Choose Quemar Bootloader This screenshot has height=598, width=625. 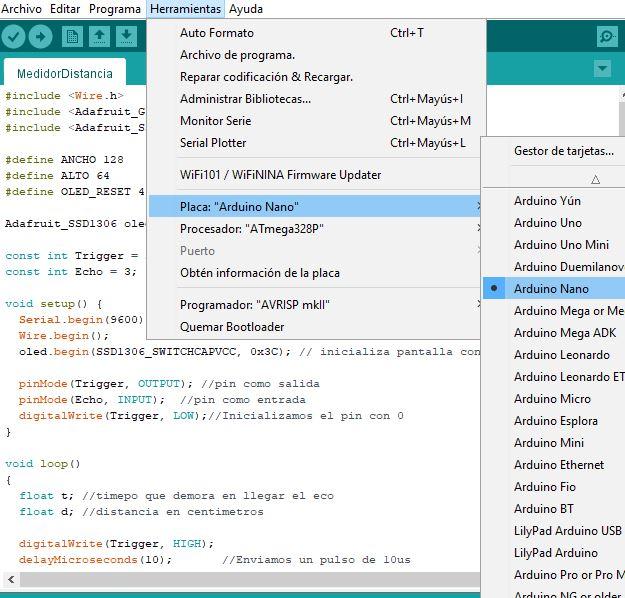314,327
